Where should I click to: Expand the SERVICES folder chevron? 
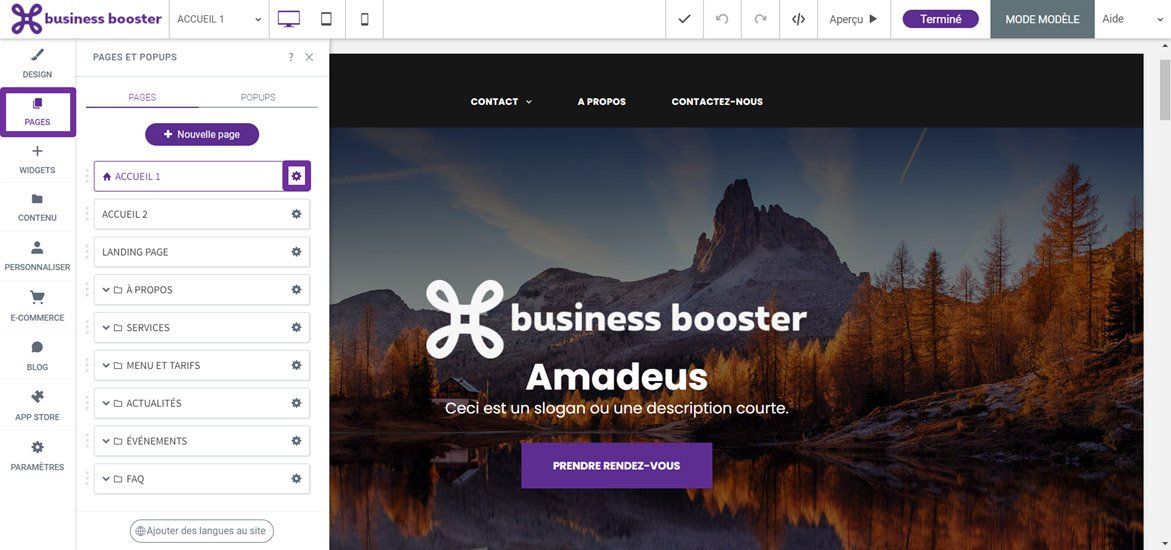106,328
